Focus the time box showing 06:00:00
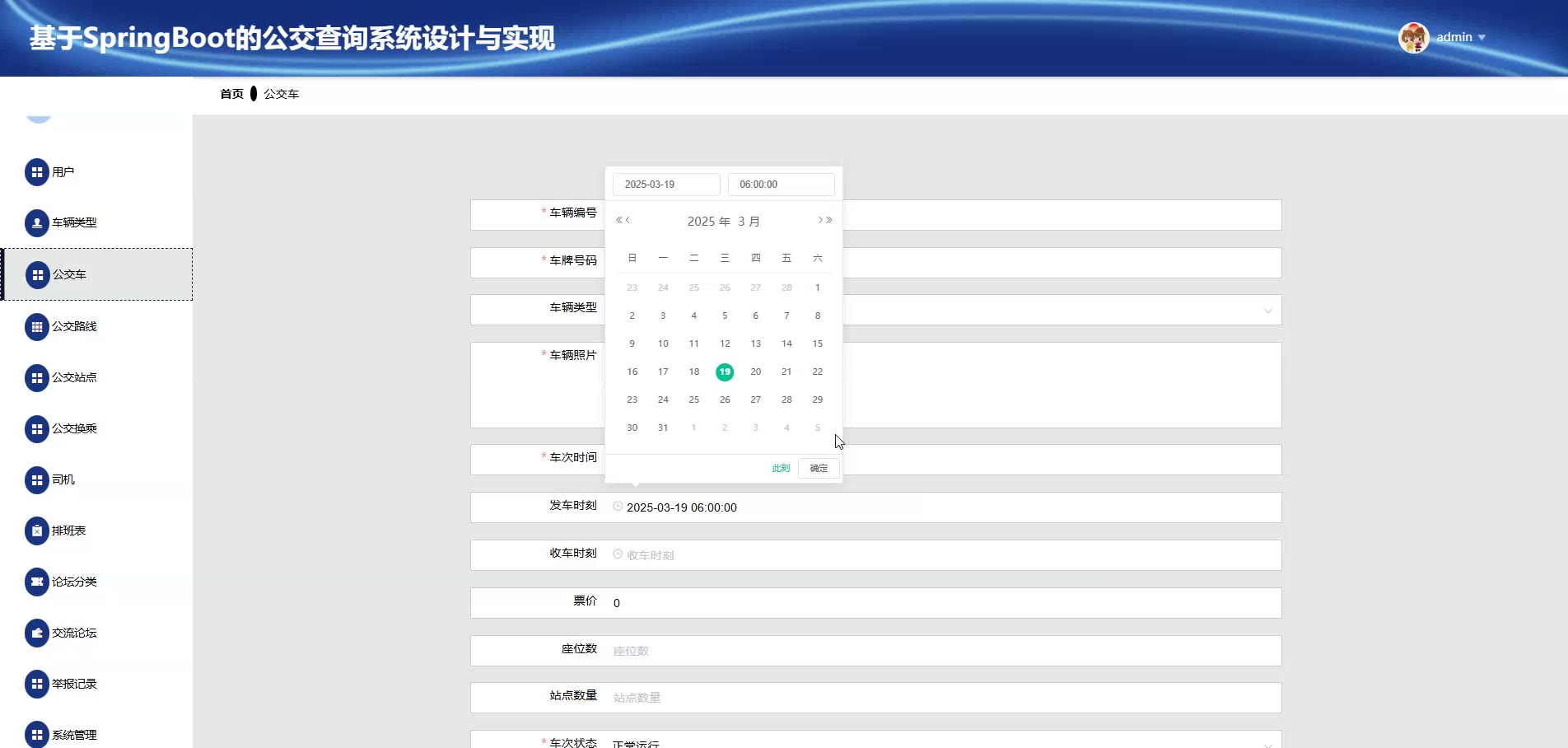This screenshot has height=748, width=1568. (782, 185)
